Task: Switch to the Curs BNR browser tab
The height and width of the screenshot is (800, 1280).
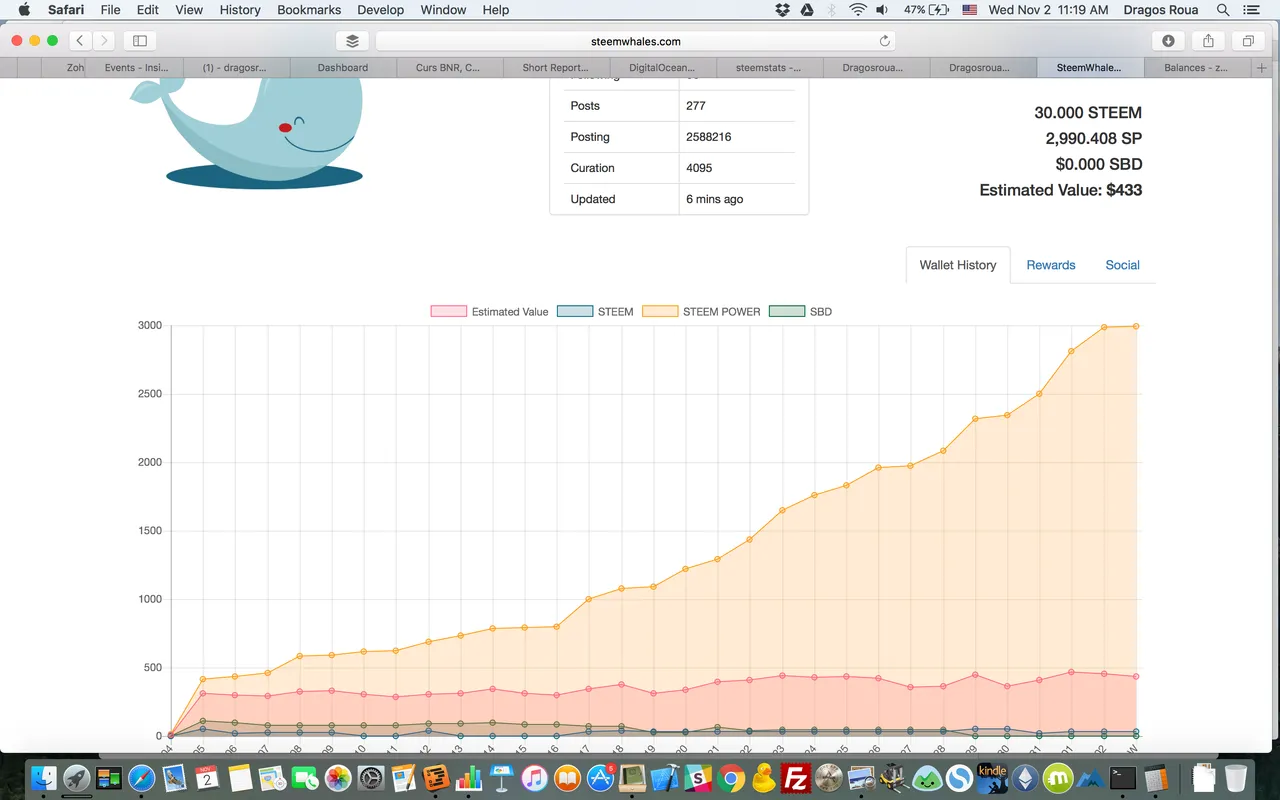Action: tap(448, 68)
